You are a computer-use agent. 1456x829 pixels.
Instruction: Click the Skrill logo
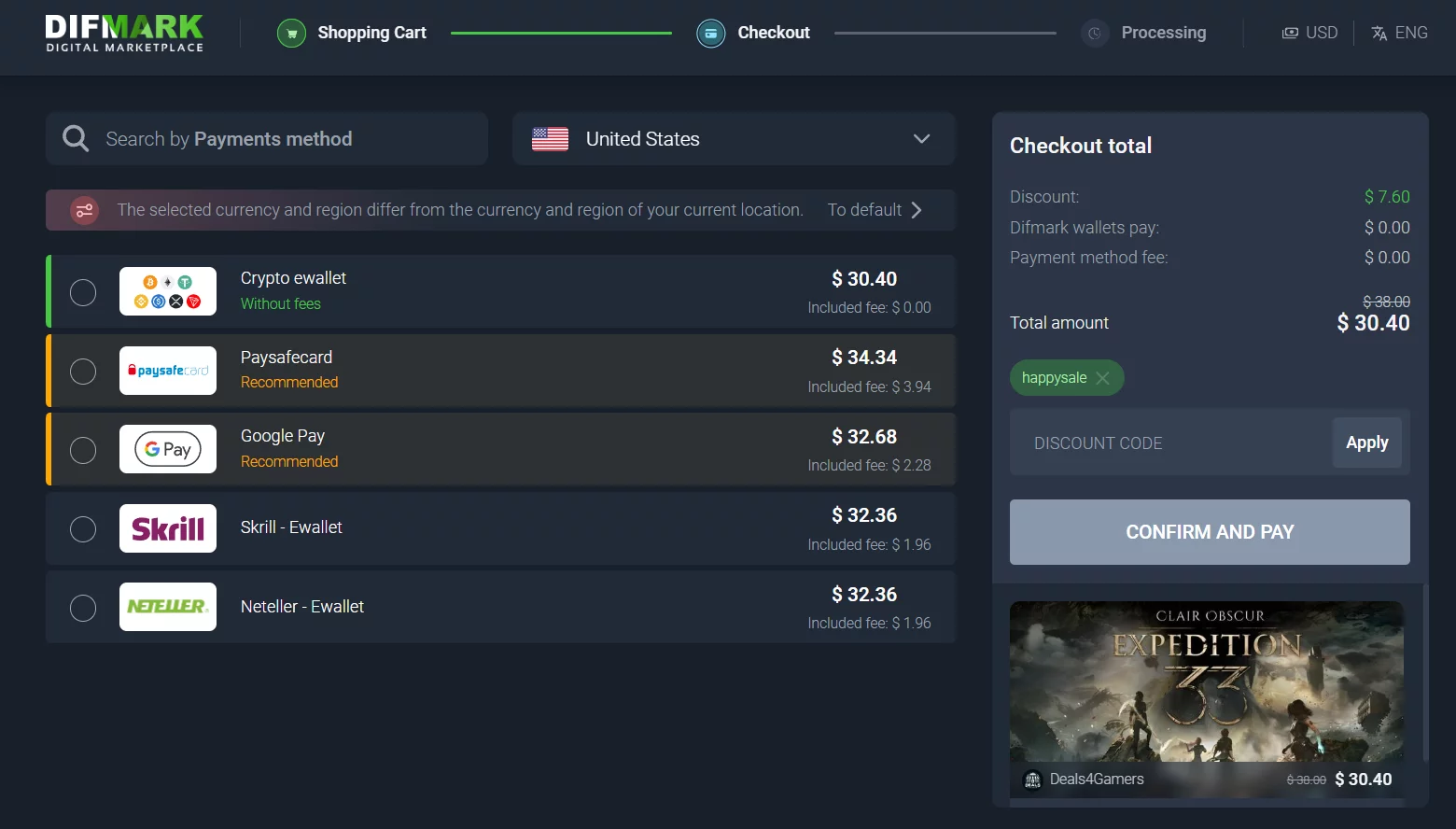click(168, 528)
